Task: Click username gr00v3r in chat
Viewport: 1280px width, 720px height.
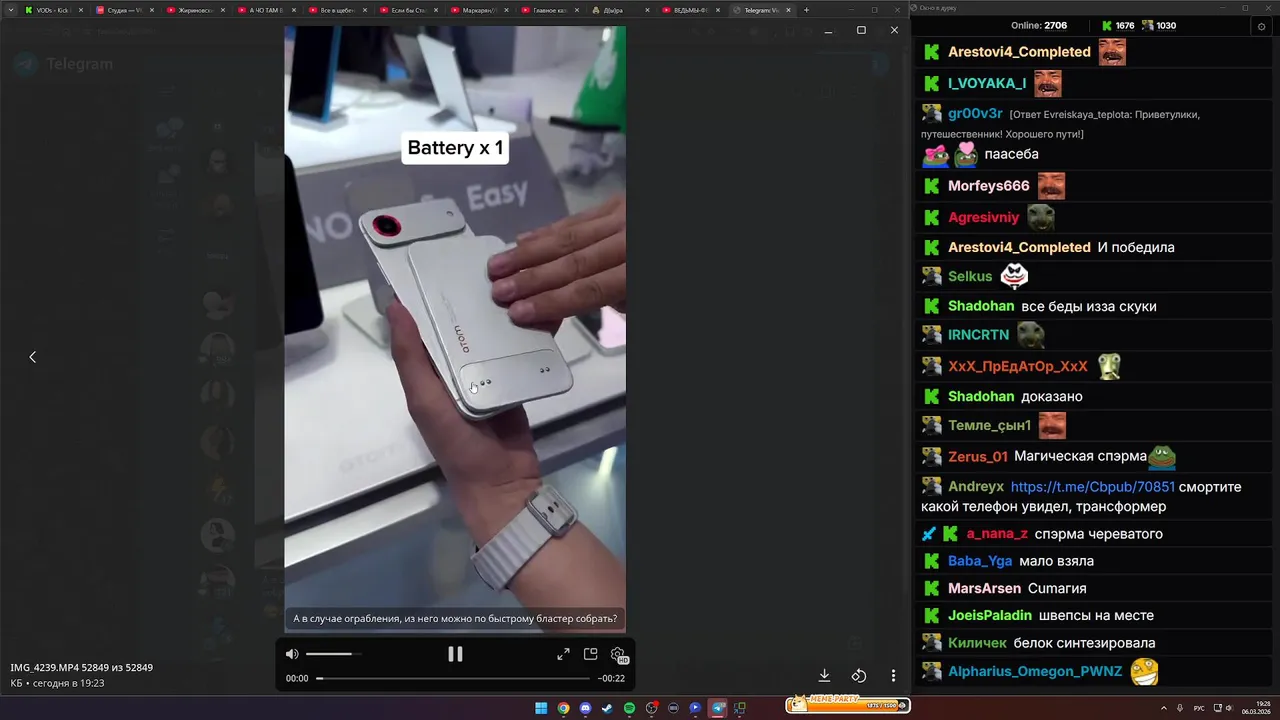Action: point(975,114)
